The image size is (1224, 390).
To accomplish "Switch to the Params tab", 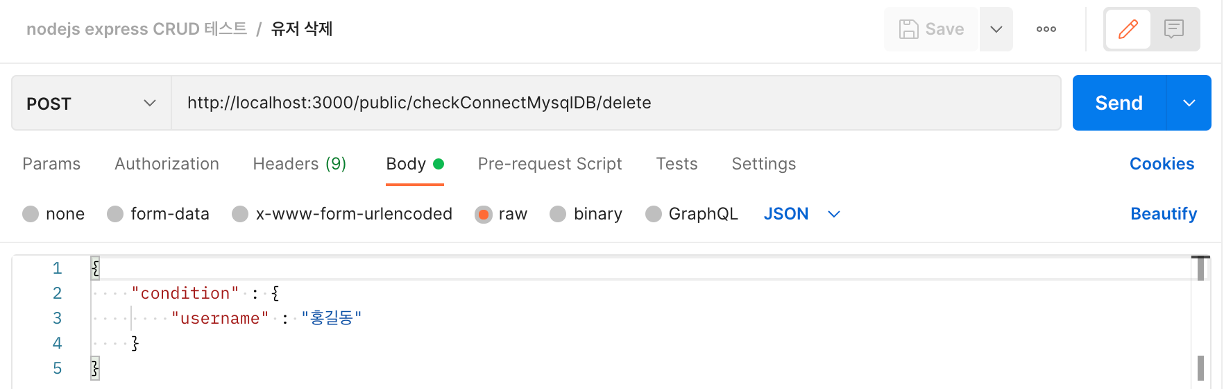I will pos(51,164).
